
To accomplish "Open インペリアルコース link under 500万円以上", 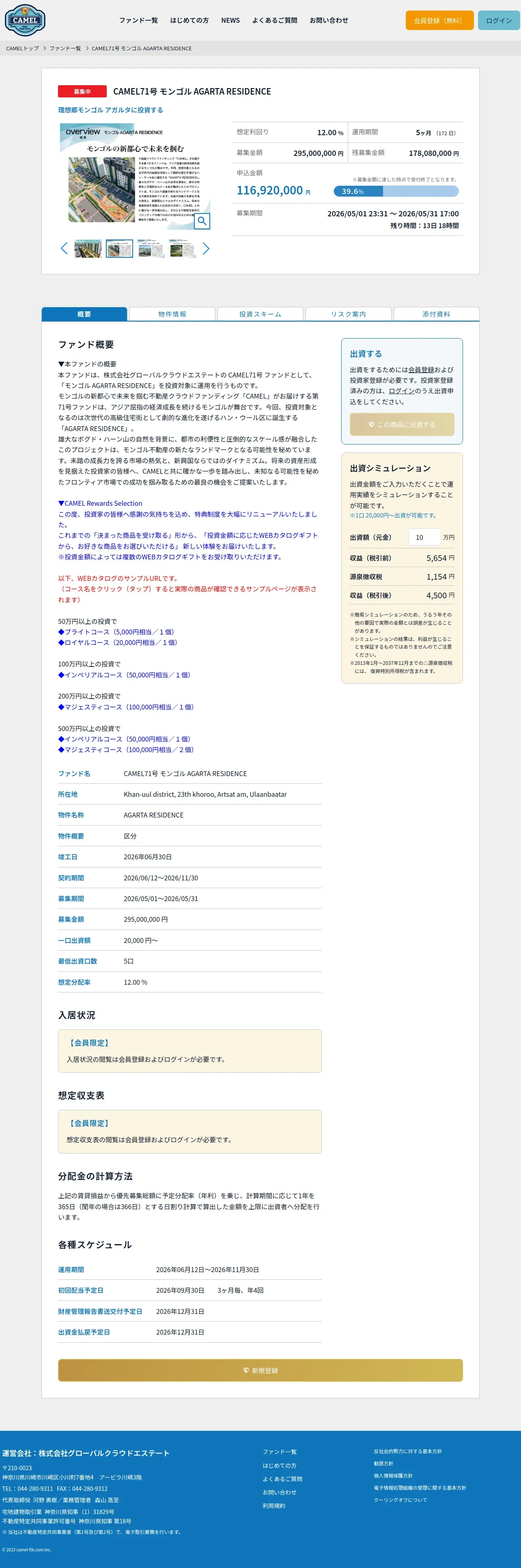I will click(124, 739).
